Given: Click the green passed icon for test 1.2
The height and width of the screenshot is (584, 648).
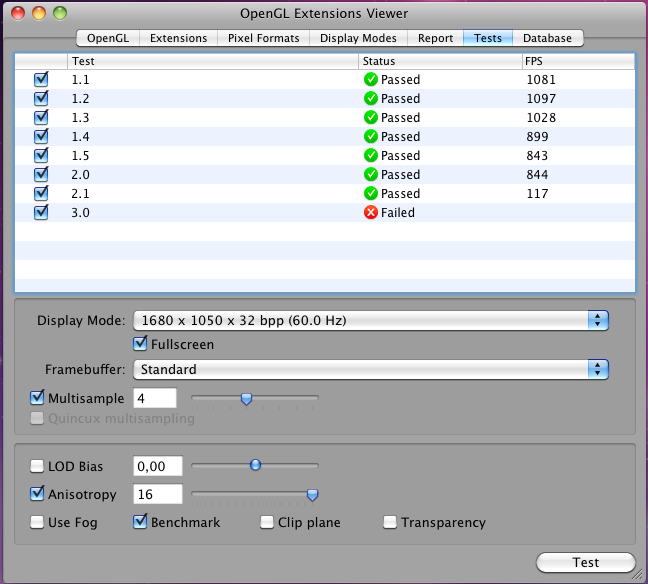Looking at the screenshot, I should pos(371,98).
